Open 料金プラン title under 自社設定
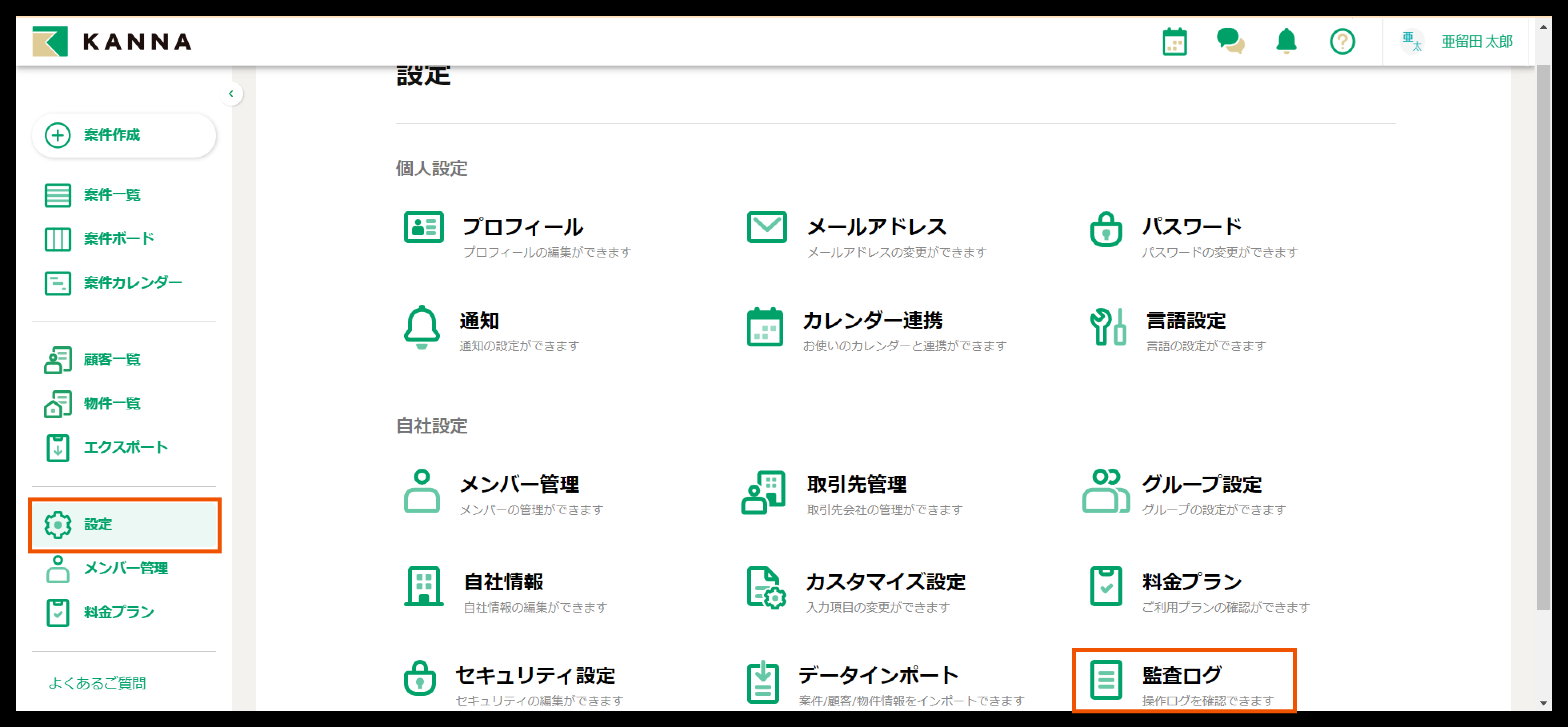The width and height of the screenshot is (1568, 727). tap(1192, 581)
